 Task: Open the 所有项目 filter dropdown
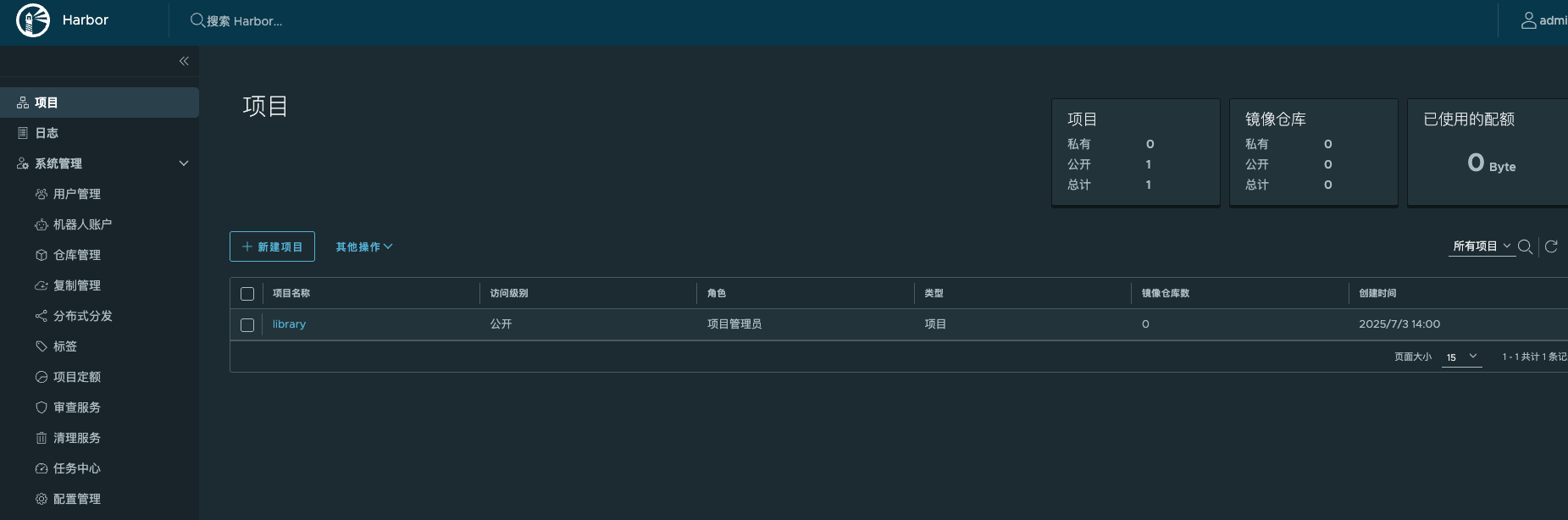point(1482,246)
